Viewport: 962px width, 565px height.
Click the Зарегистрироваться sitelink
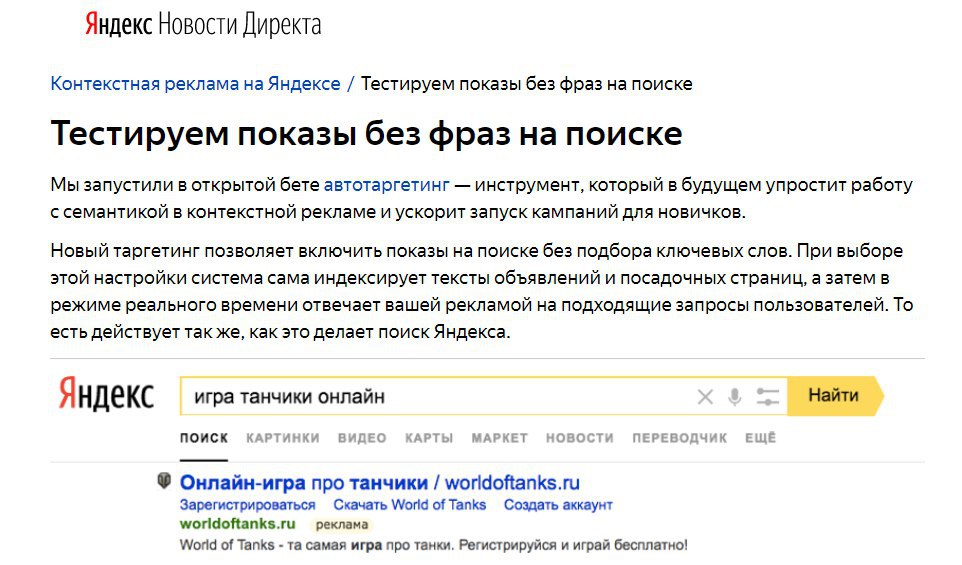(247, 505)
